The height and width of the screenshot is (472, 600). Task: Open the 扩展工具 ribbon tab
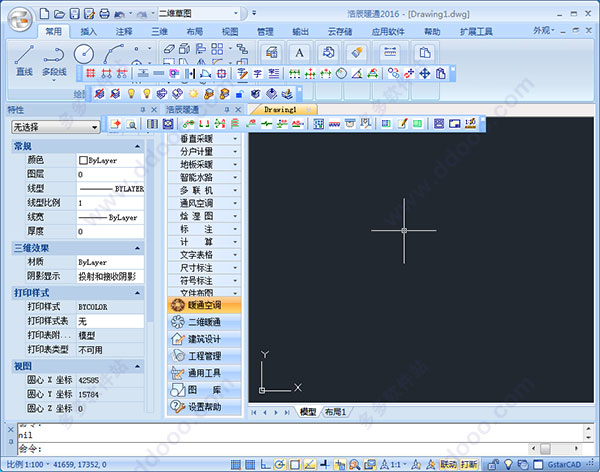click(476, 31)
